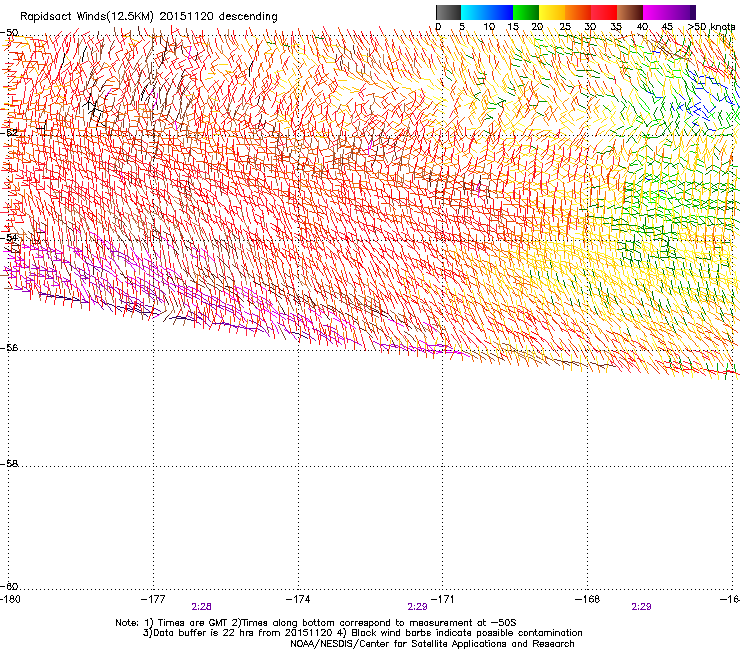Click the gray 0-5 knots legend segment
Image resolution: width=740 pixels, height=650 pixels.
(x=448, y=12)
